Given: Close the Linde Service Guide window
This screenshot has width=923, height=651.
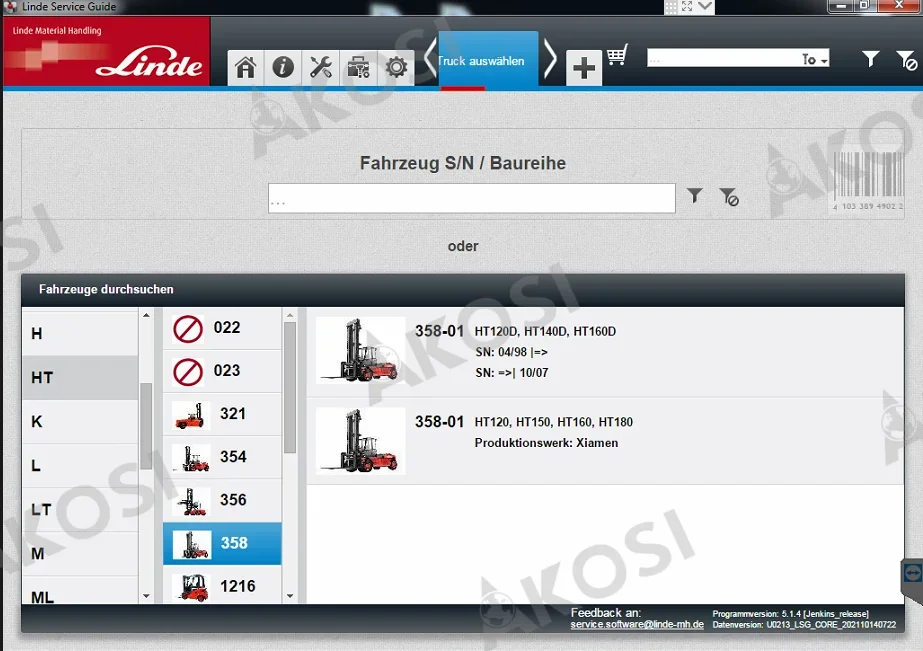Looking at the screenshot, I should click(899, 6).
